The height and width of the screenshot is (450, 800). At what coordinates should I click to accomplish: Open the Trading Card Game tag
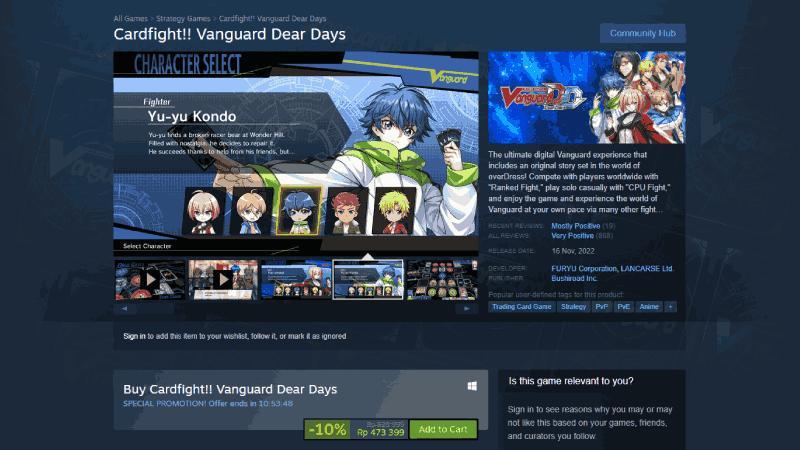click(x=521, y=307)
